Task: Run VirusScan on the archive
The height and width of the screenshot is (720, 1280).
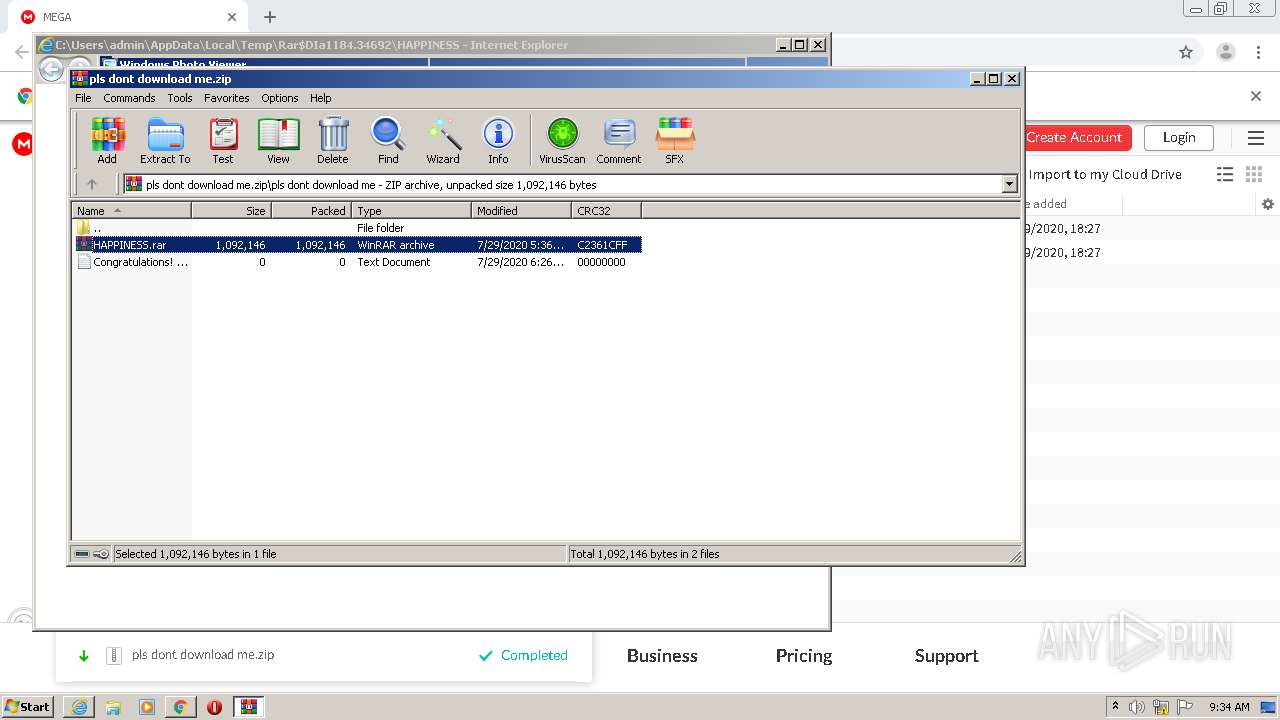Action: coord(562,140)
